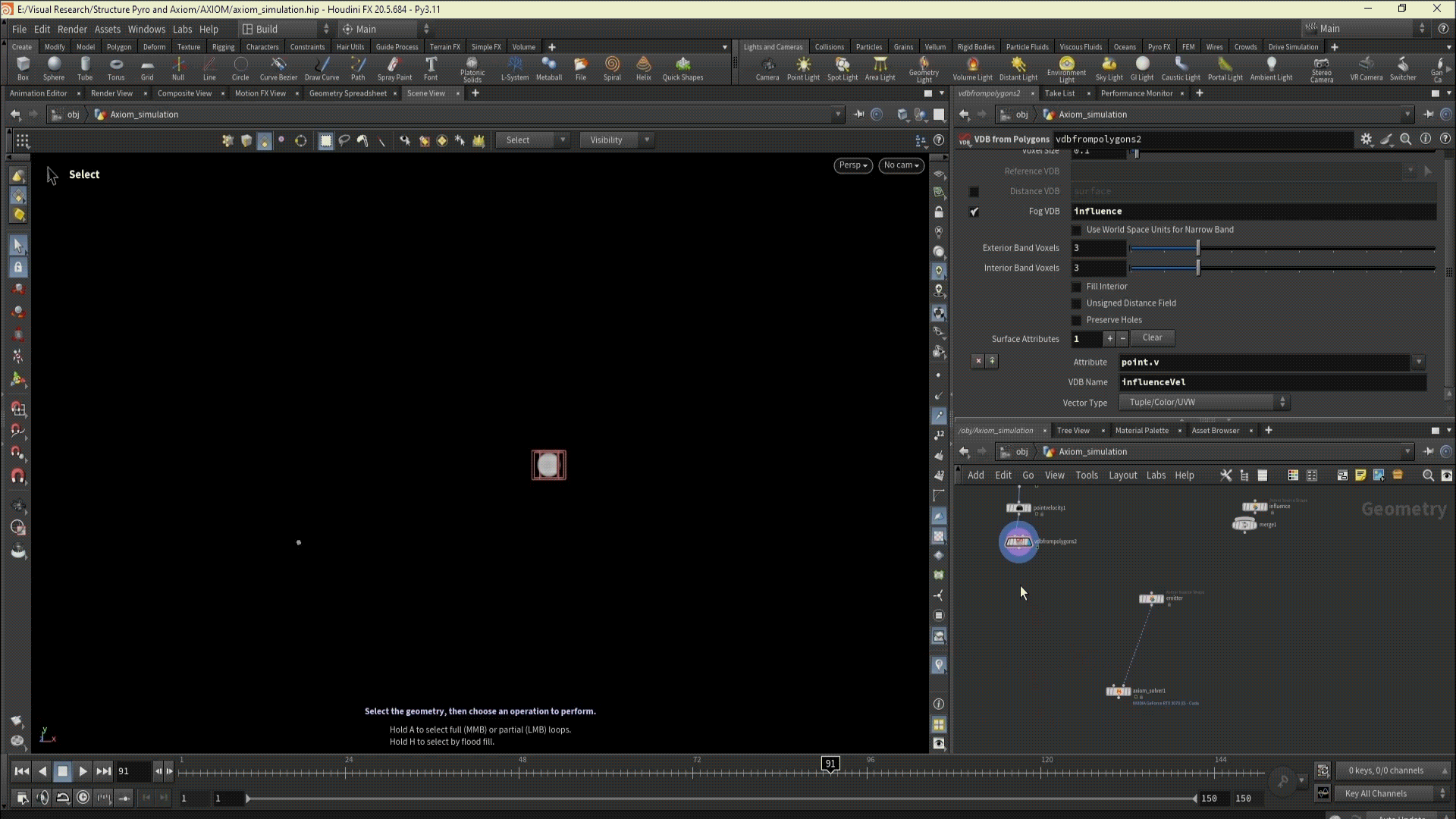Select the Sky Light shelf tool

1109,67
